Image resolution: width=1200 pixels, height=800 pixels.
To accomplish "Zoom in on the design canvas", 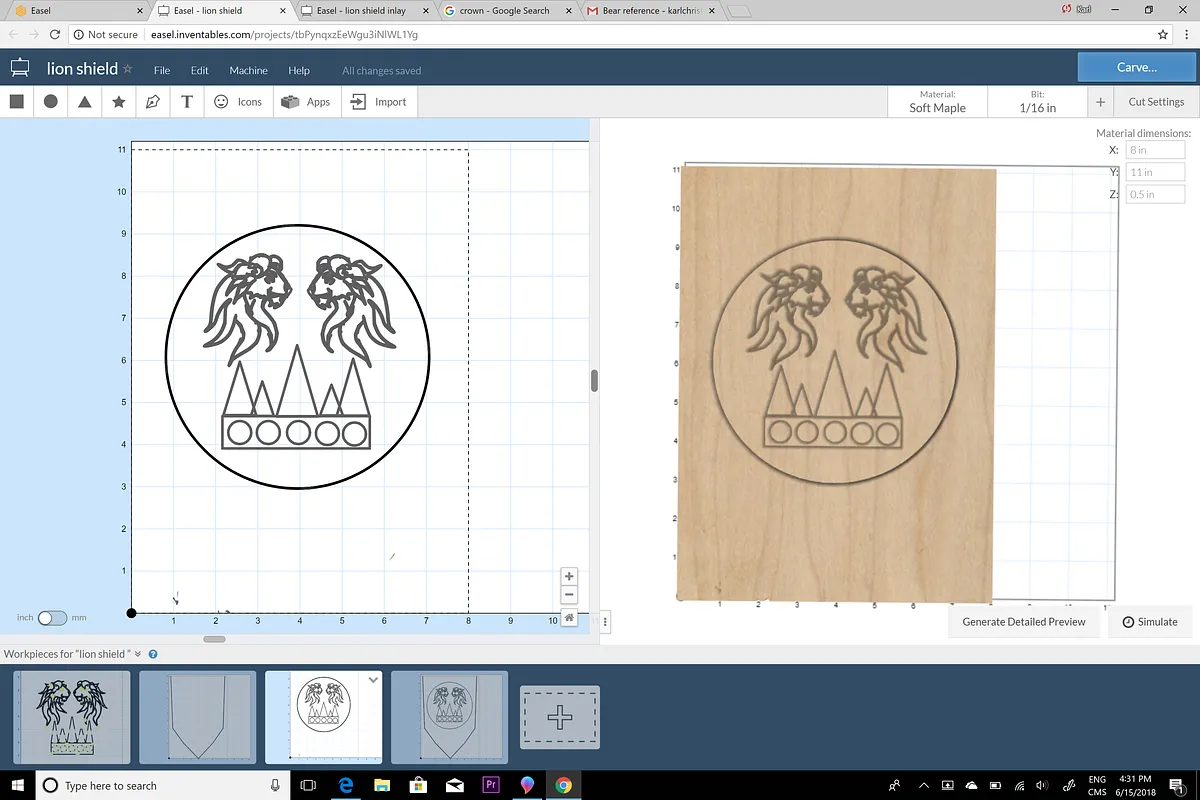I will coord(569,576).
